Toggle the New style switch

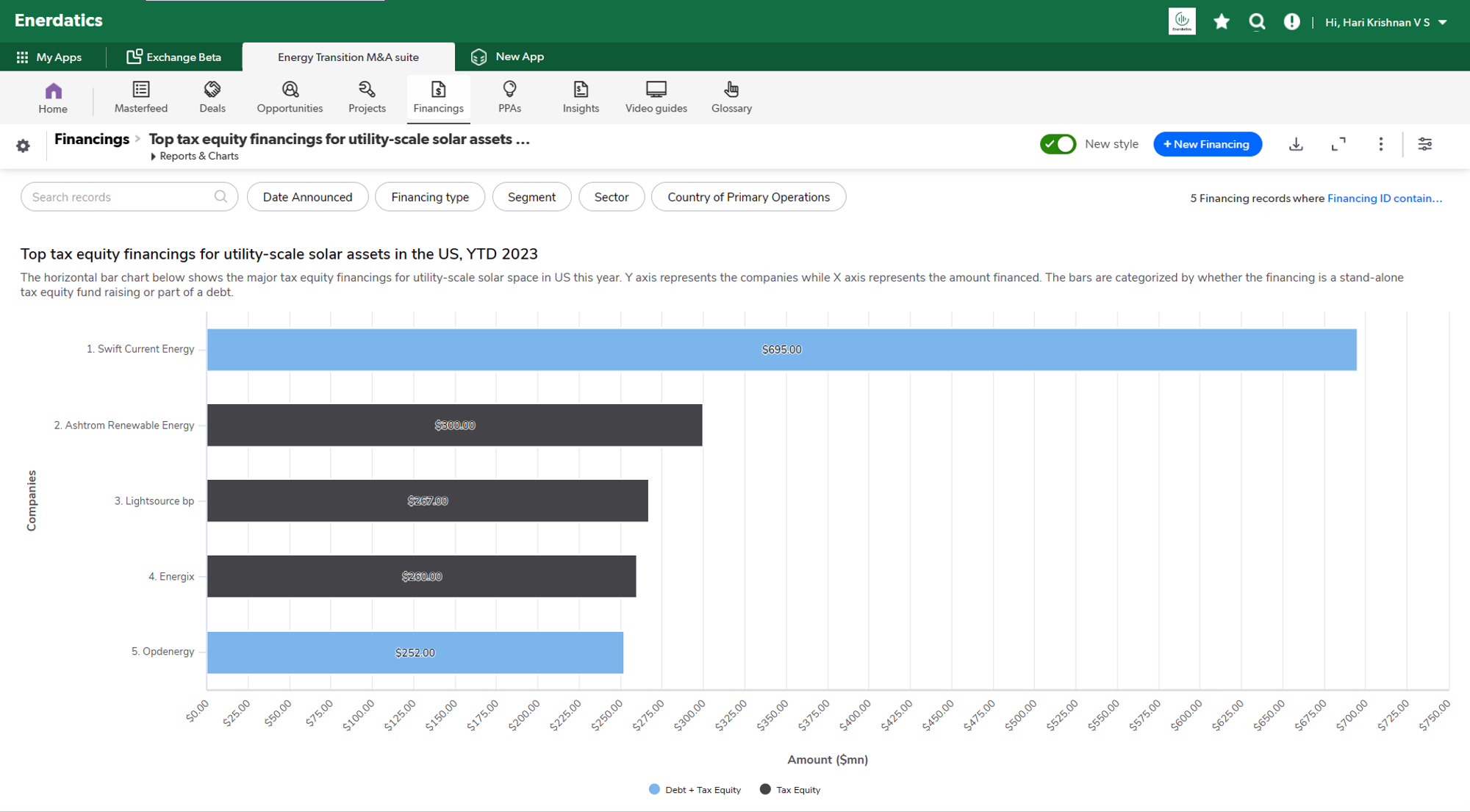[x=1058, y=144]
